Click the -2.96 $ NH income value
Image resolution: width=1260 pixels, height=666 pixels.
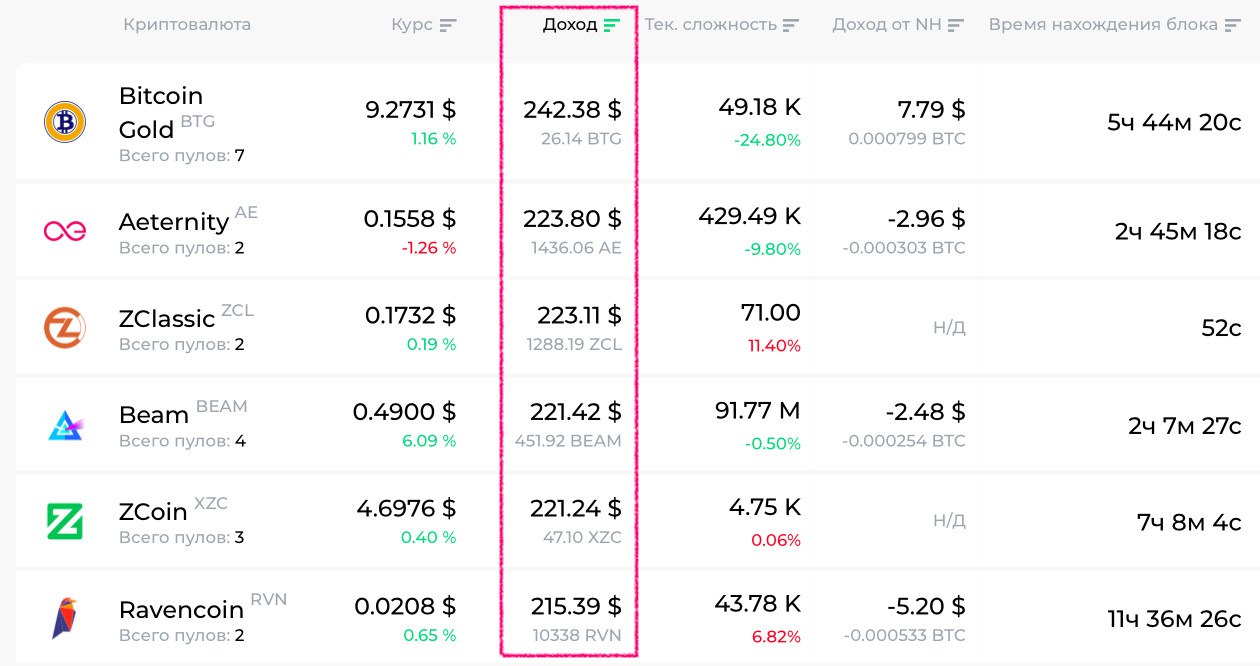pyautogui.click(x=925, y=218)
